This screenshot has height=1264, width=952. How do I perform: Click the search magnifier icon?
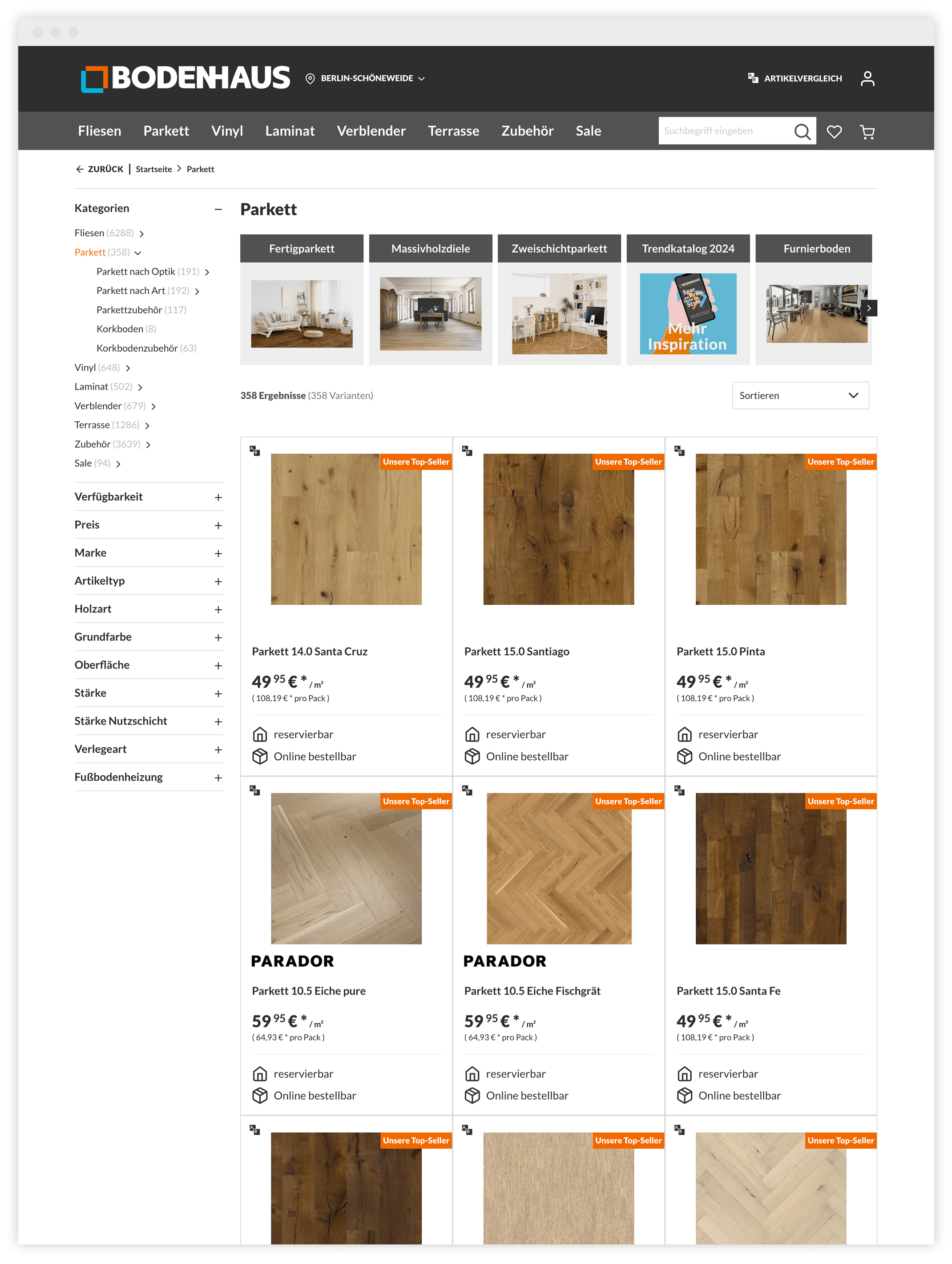[x=802, y=131]
